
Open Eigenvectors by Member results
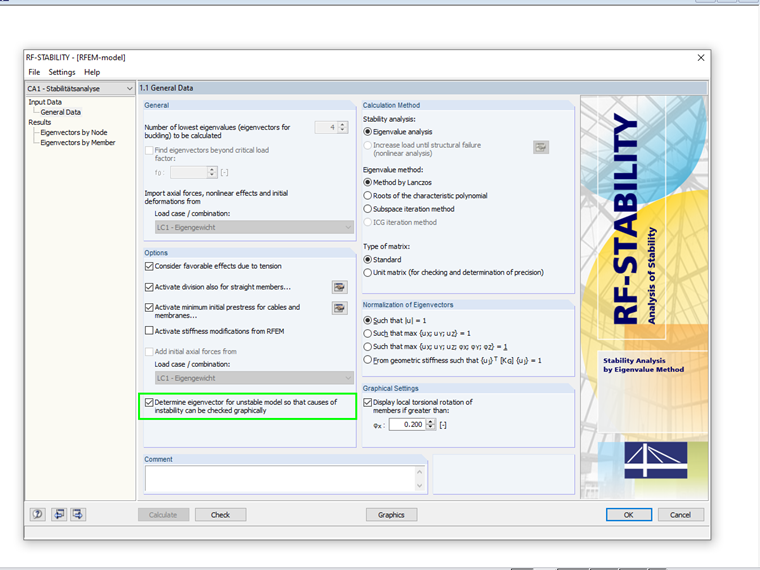(78, 142)
